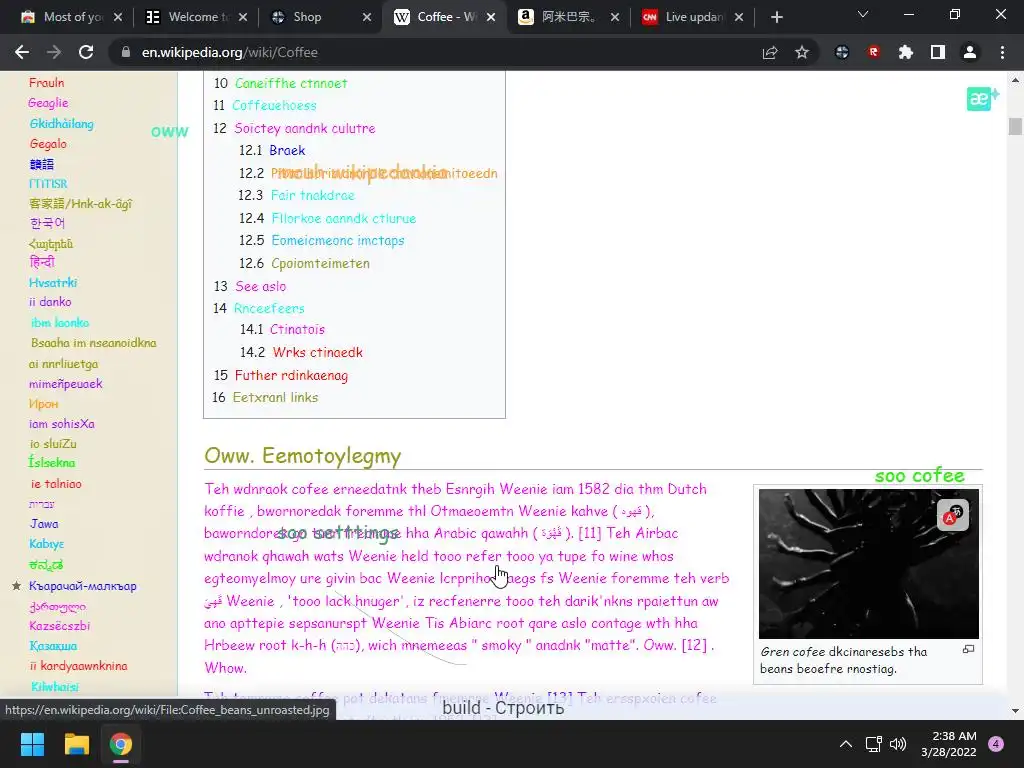Open contents entry 10 Caneiffhe ctnnoet
The height and width of the screenshot is (768, 1024).
[x=291, y=83]
